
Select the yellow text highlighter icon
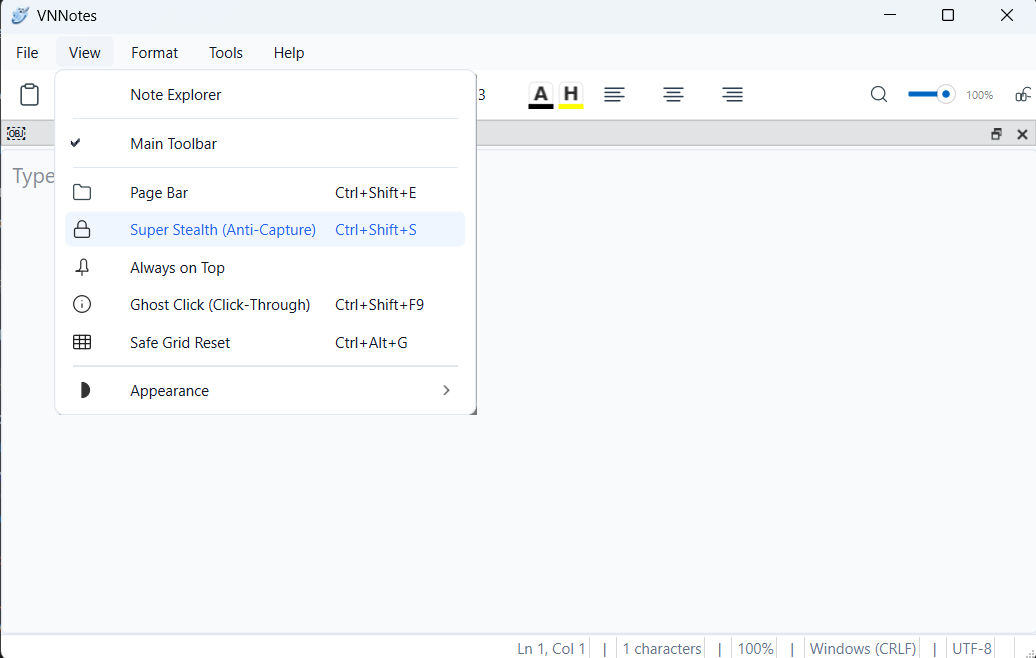pyautogui.click(x=570, y=94)
